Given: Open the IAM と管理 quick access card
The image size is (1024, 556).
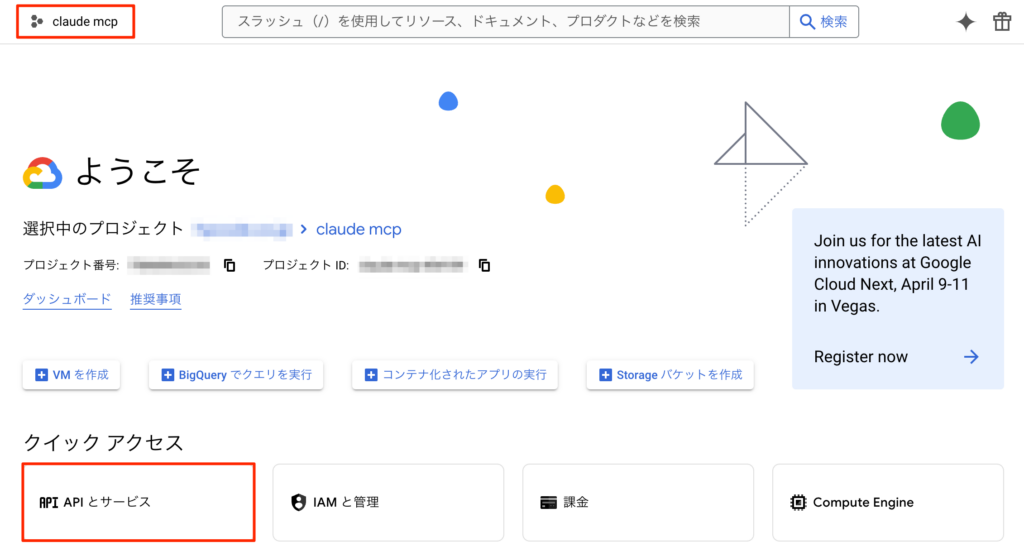Looking at the screenshot, I should pos(388,502).
